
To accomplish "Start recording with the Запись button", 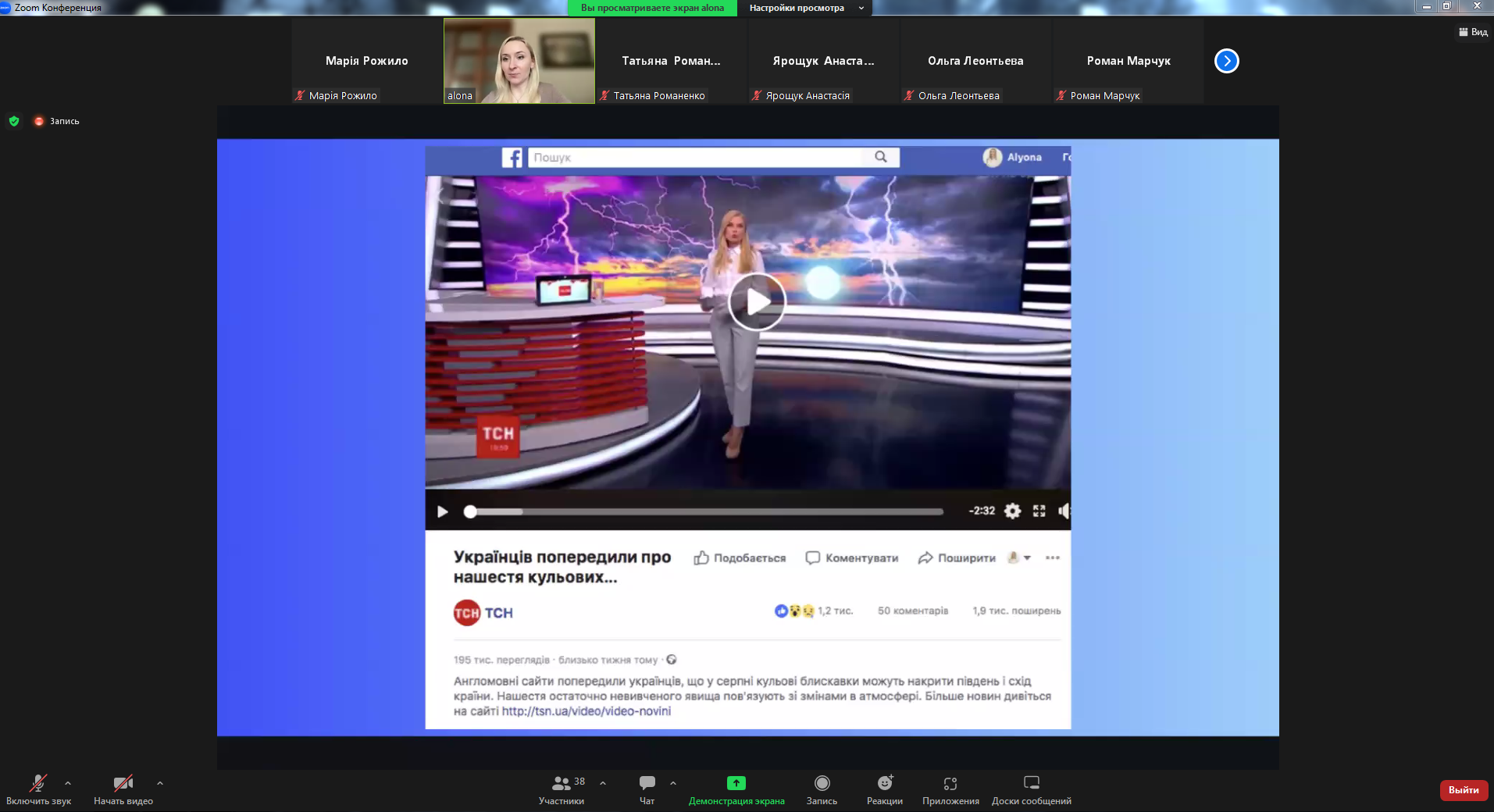I will tap(822, 783).
